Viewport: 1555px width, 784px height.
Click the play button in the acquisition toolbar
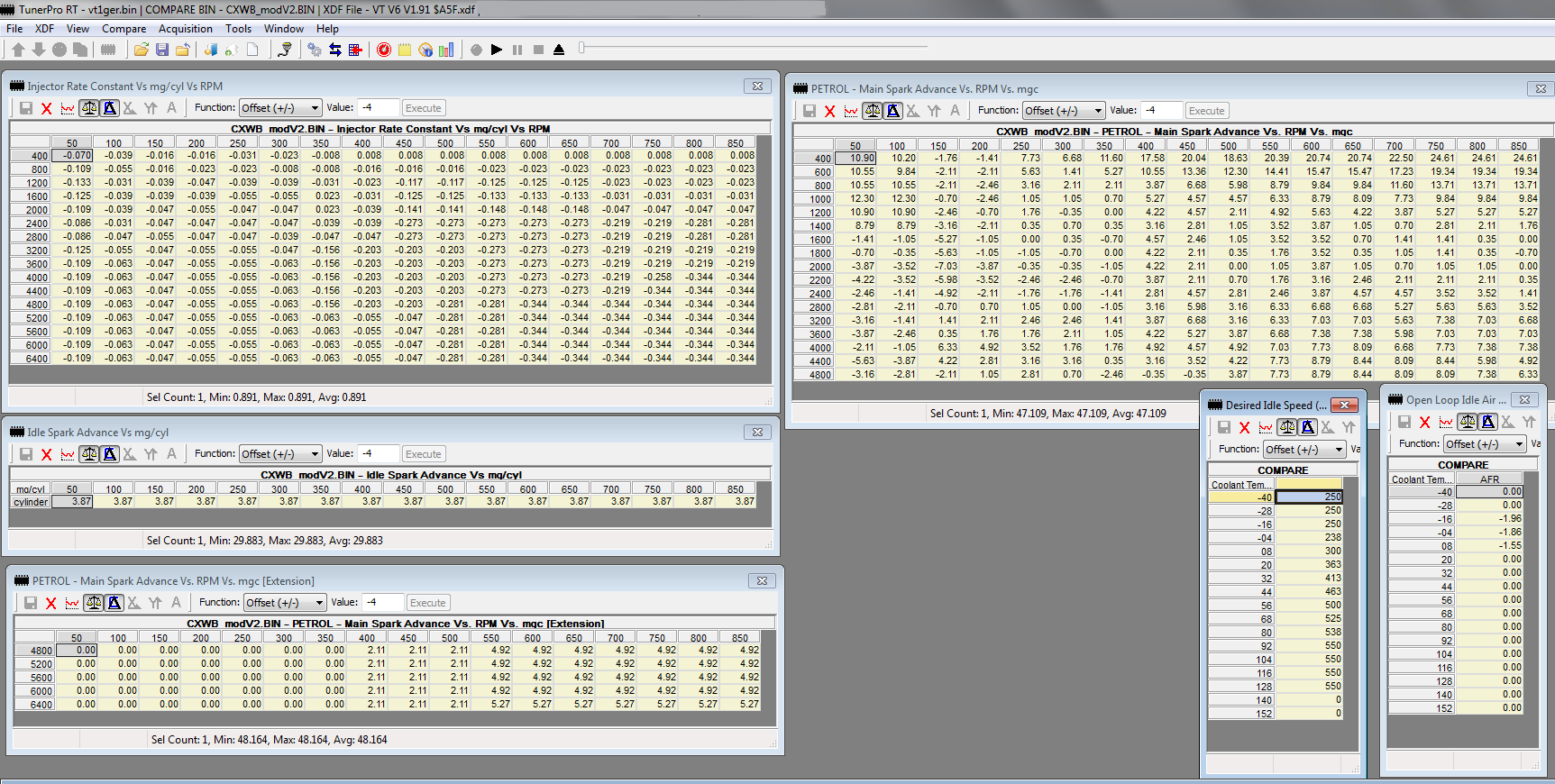[x=497, y=50]
